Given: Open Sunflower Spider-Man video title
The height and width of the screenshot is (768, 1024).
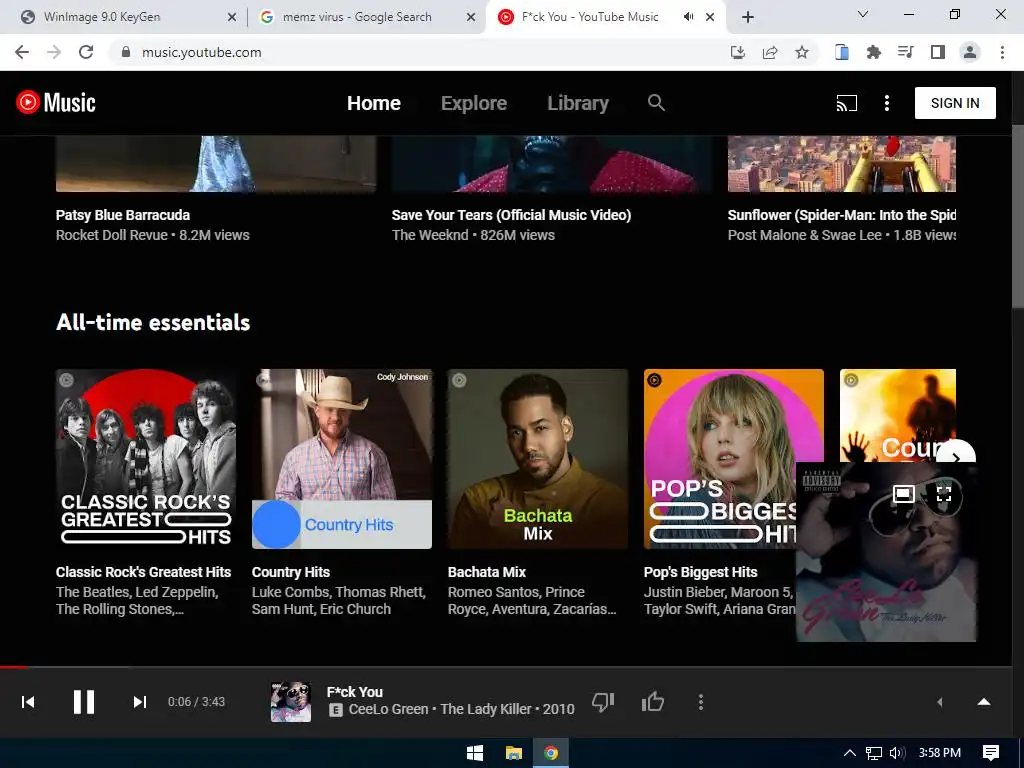Looking at the screenshot, I should tap(842, 215).
